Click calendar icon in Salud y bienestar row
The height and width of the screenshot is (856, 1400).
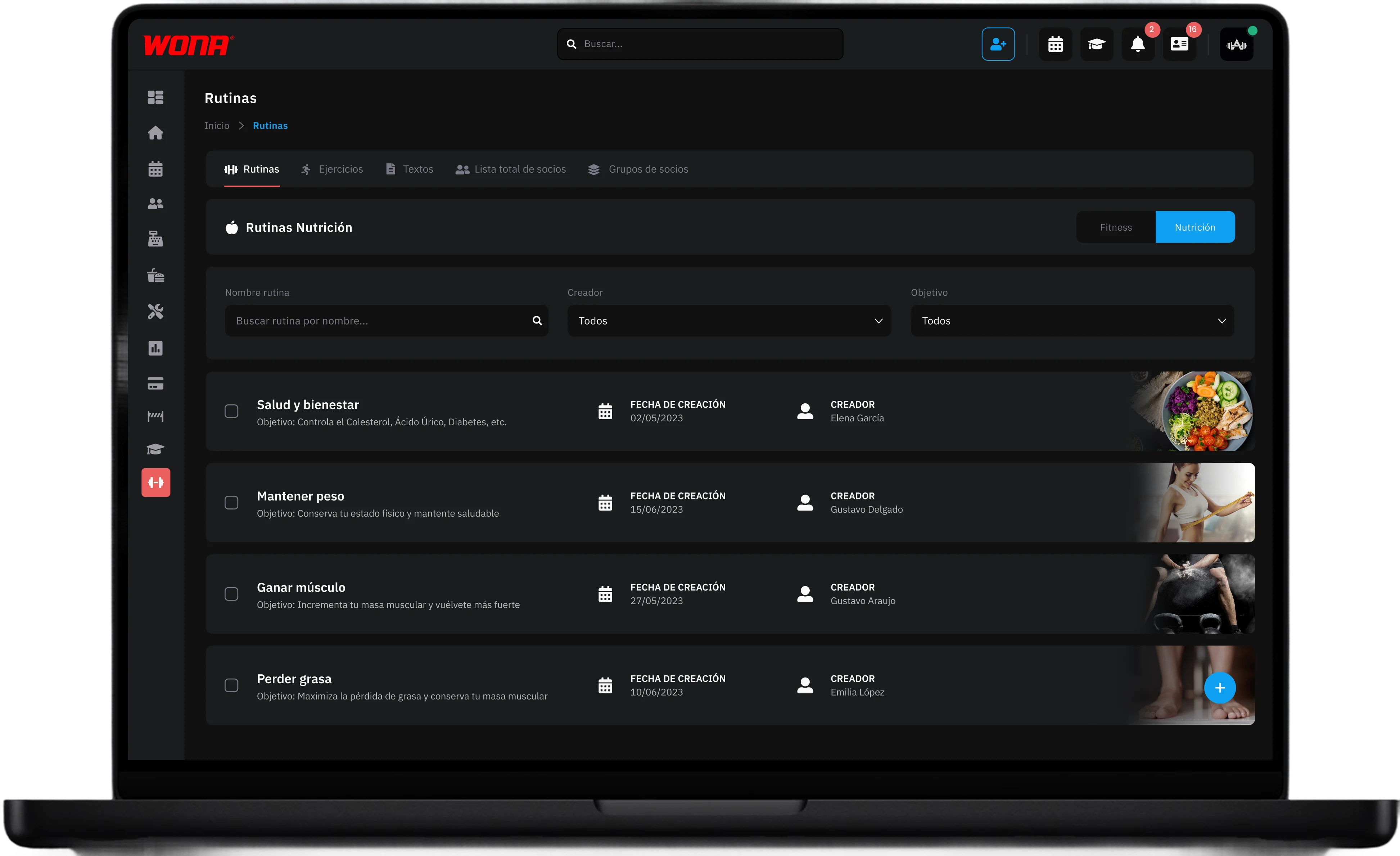[x=605, y=411]
